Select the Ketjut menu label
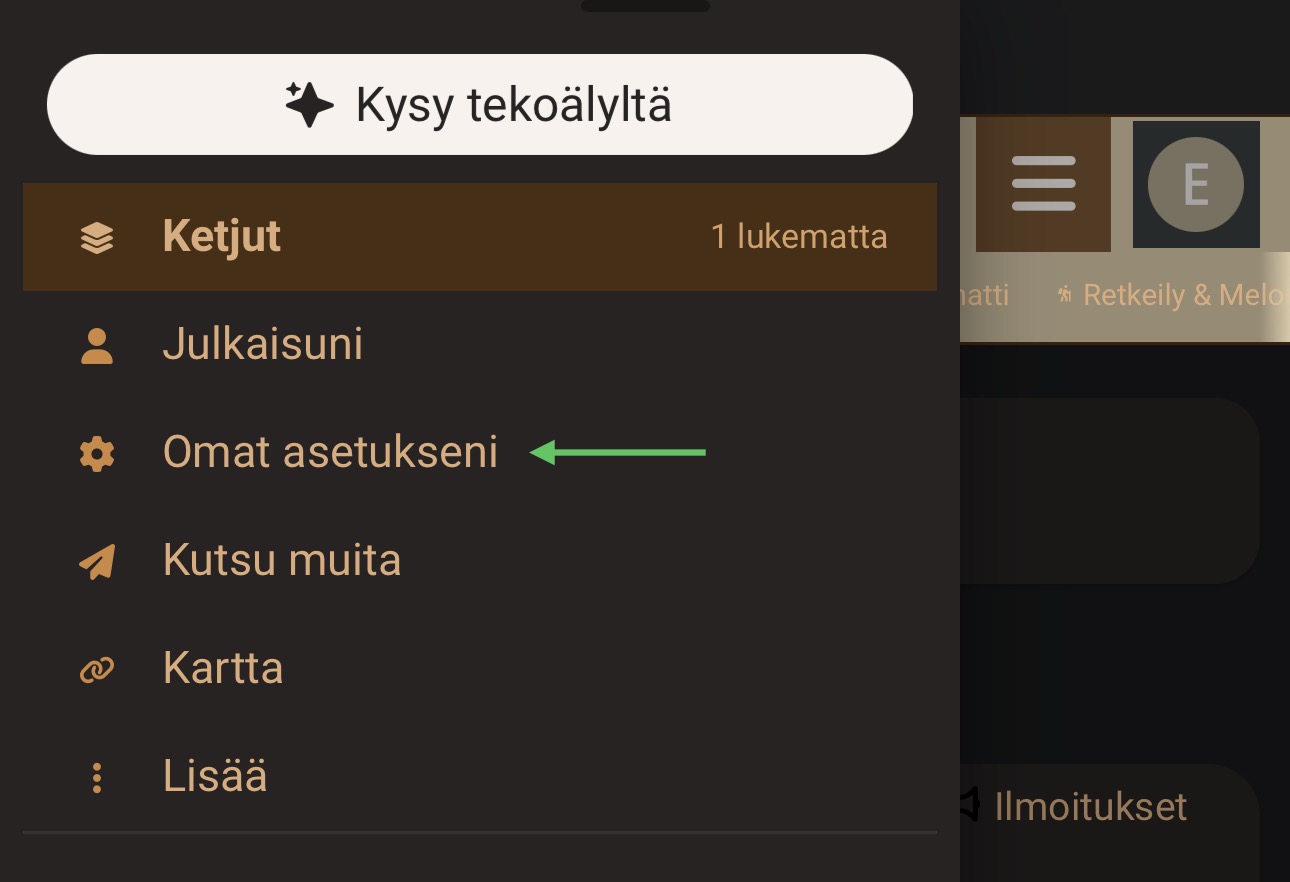 (221, 237)
